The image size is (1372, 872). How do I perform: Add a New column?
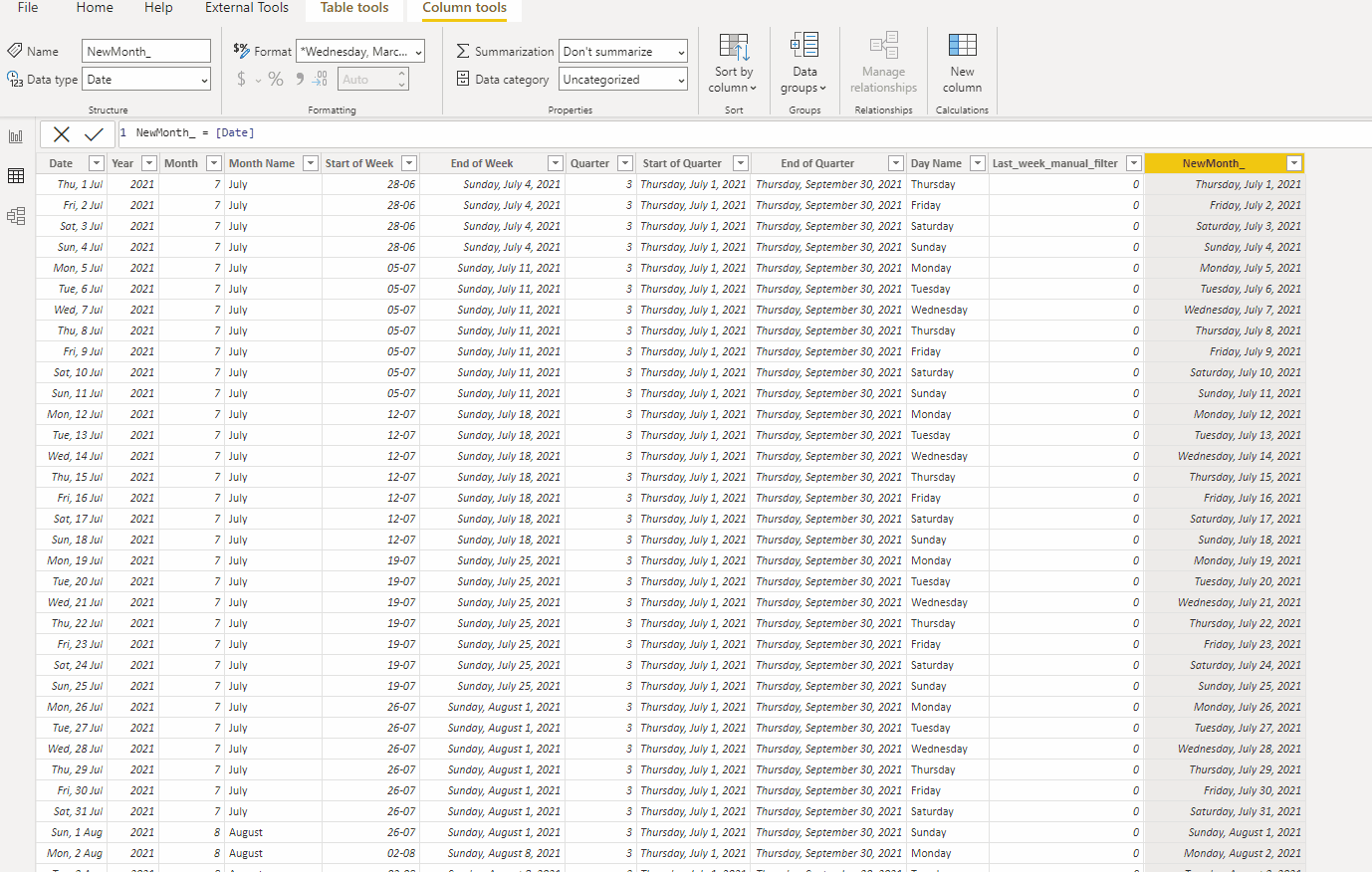(962, 63)
